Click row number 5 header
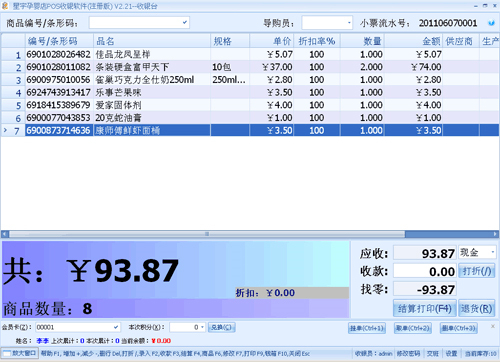The image size is (500, 362). (13, 105)
